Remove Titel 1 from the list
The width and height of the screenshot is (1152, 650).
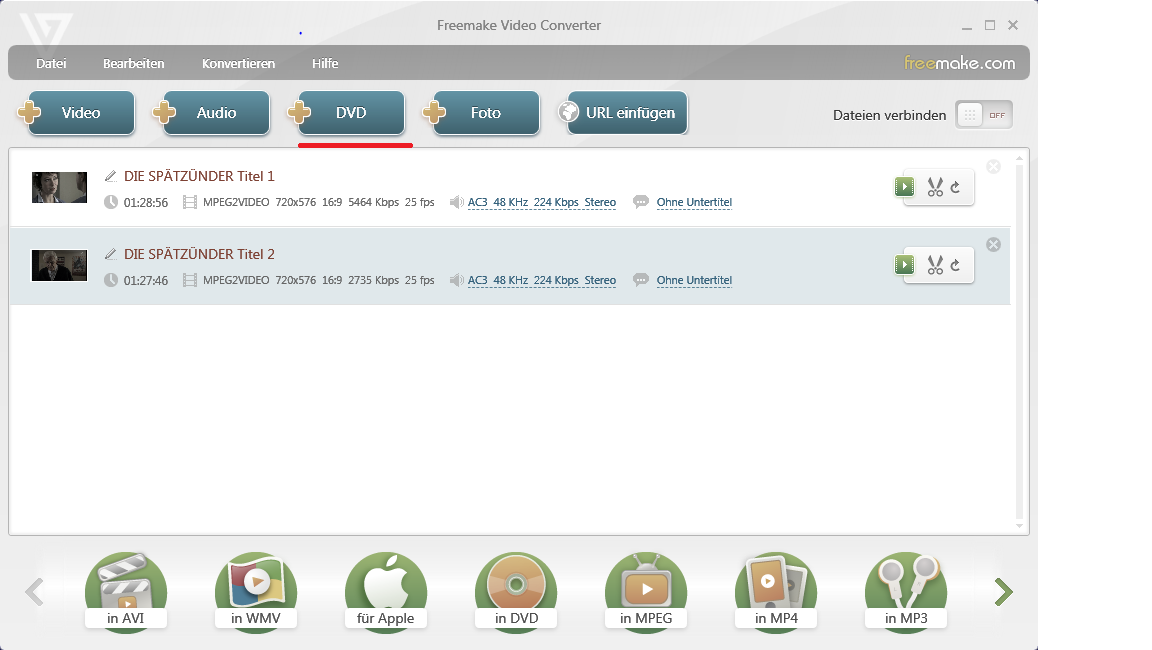point(993,167)
